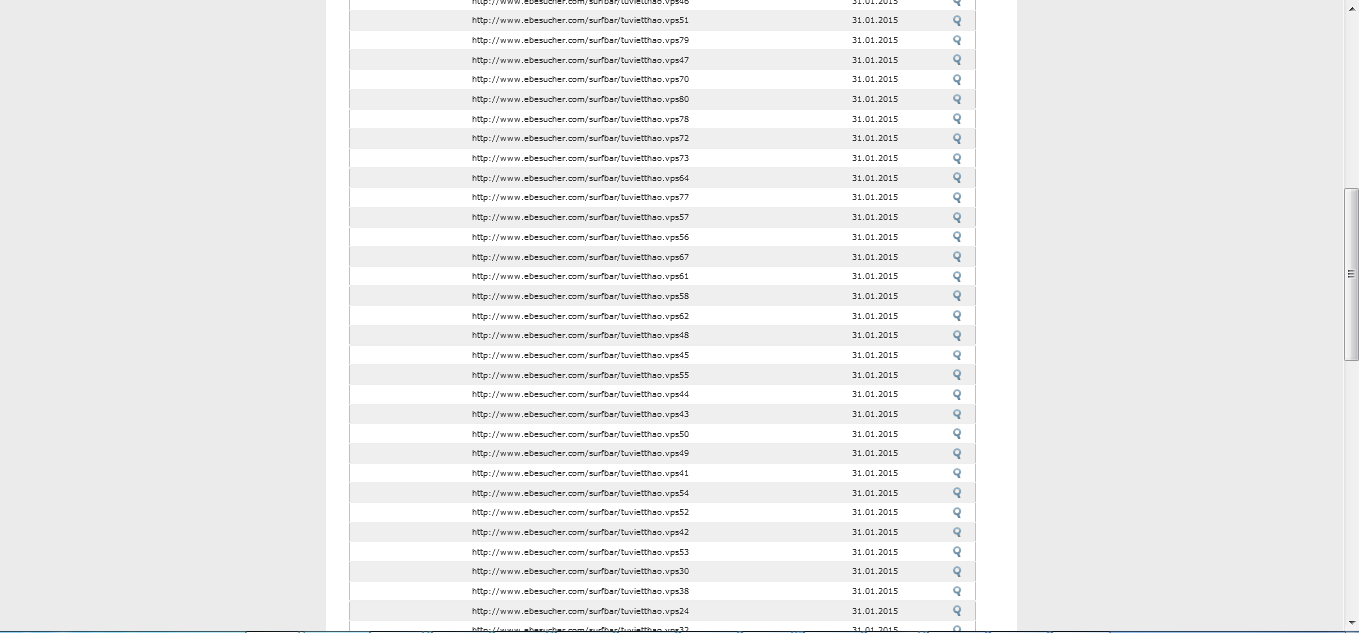Select the URL text ending in tuvietthao.vps51
The image size is (1359, 633).
point(580,20)
